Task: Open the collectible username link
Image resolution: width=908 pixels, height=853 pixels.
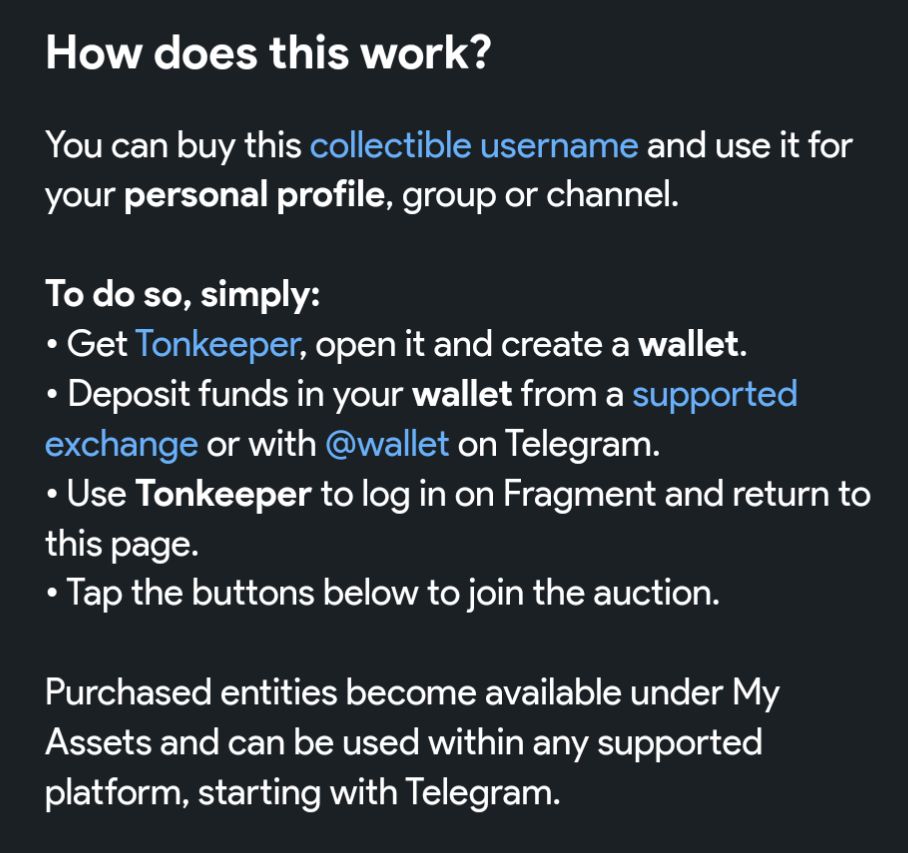Action: (x=473, y=146)
